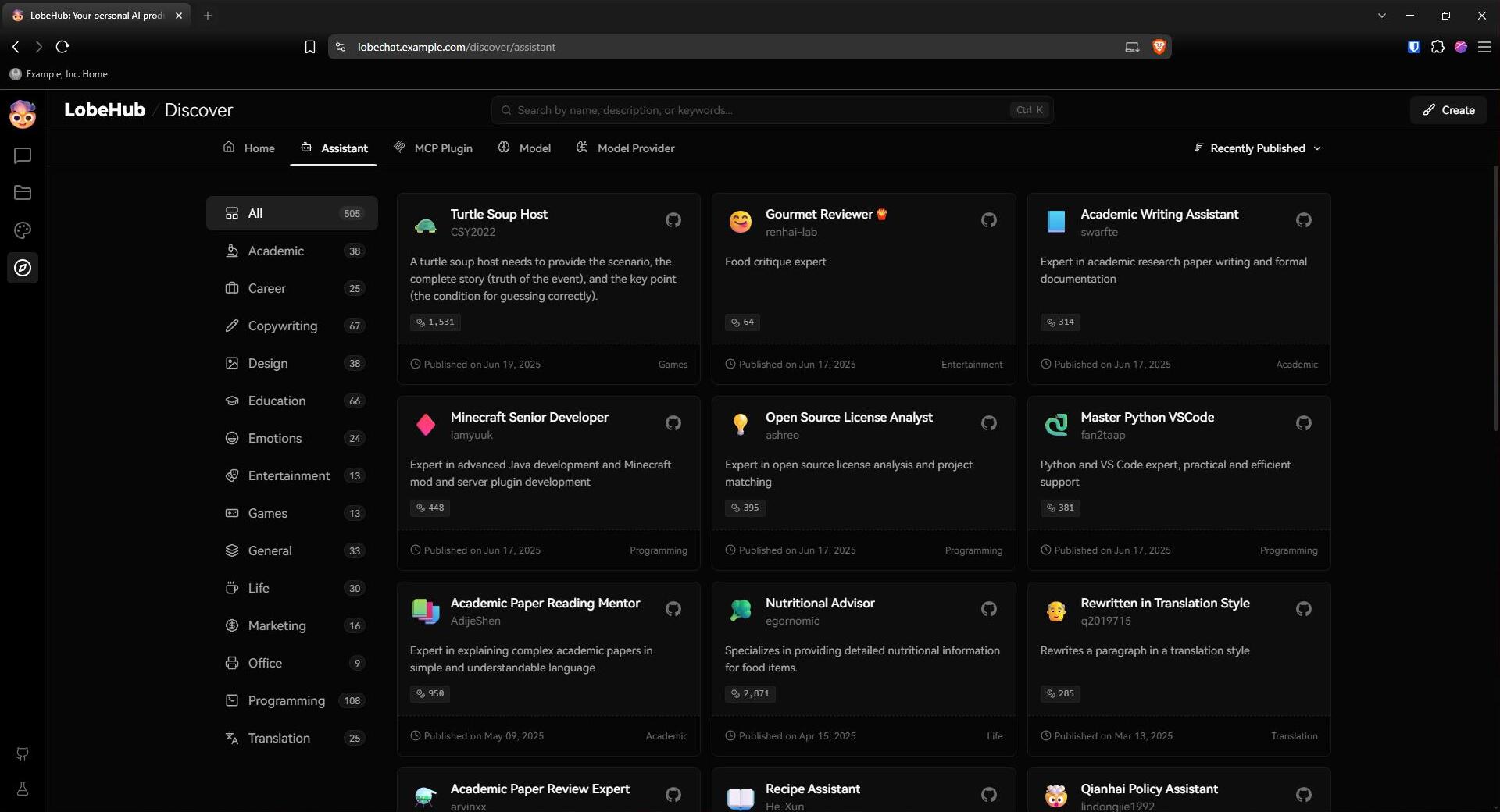Select the Life category
This screenshot has height=812, width=1500.
pyautogui.click(x=292, y=588)
